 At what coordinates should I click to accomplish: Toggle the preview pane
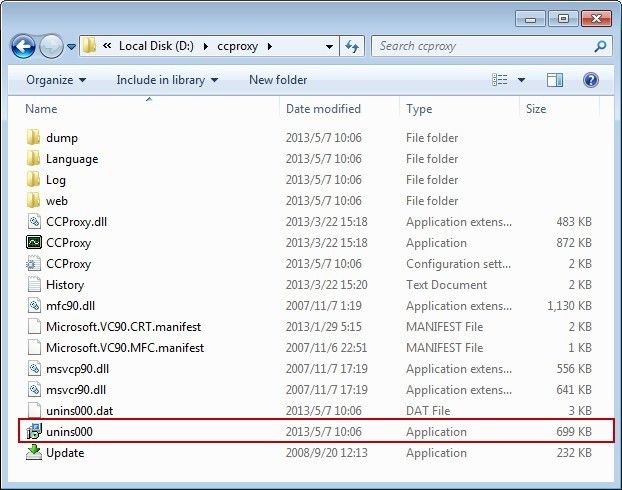pos(555,80)
